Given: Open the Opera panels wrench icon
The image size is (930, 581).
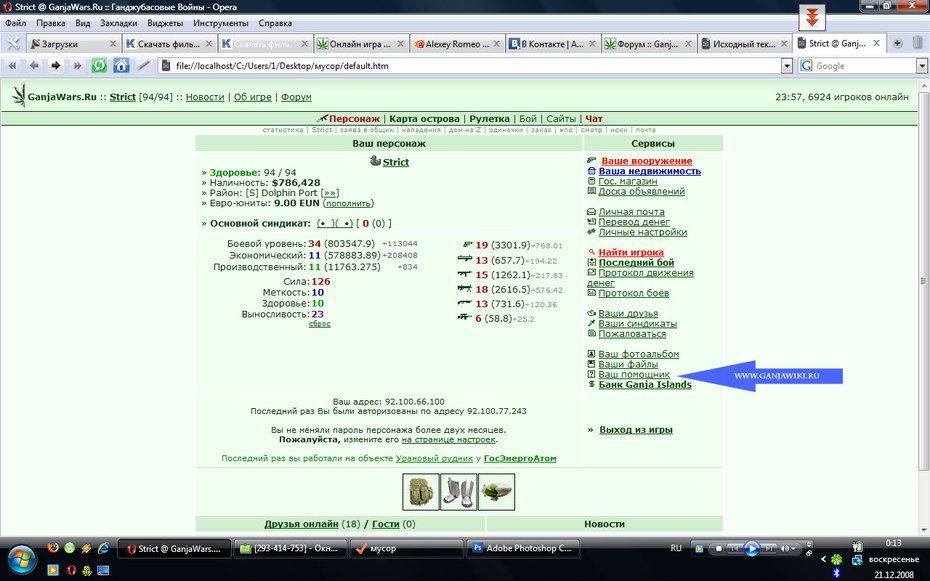Looking at the screenshot, I should (x=13, y=43).
